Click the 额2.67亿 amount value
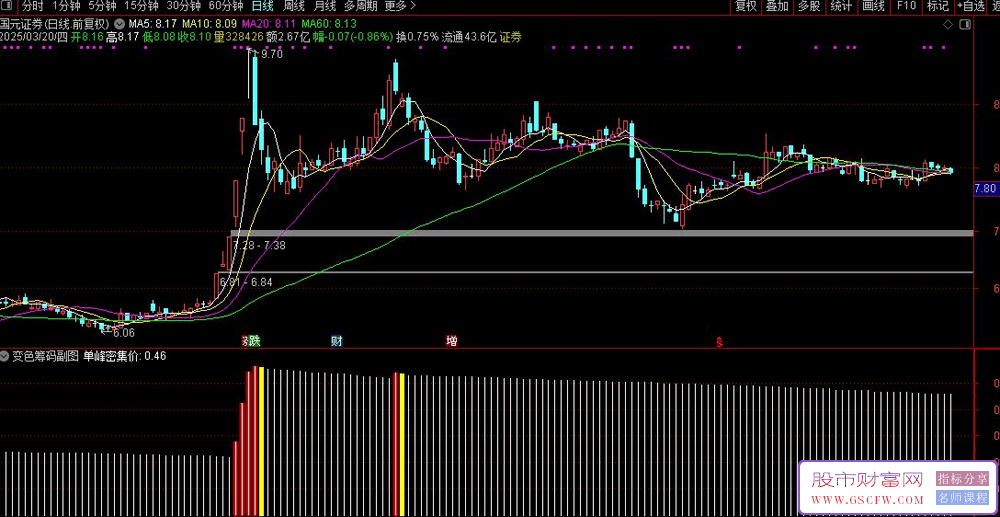Screen dimensions: 1000x517 [x=289, y=37]
